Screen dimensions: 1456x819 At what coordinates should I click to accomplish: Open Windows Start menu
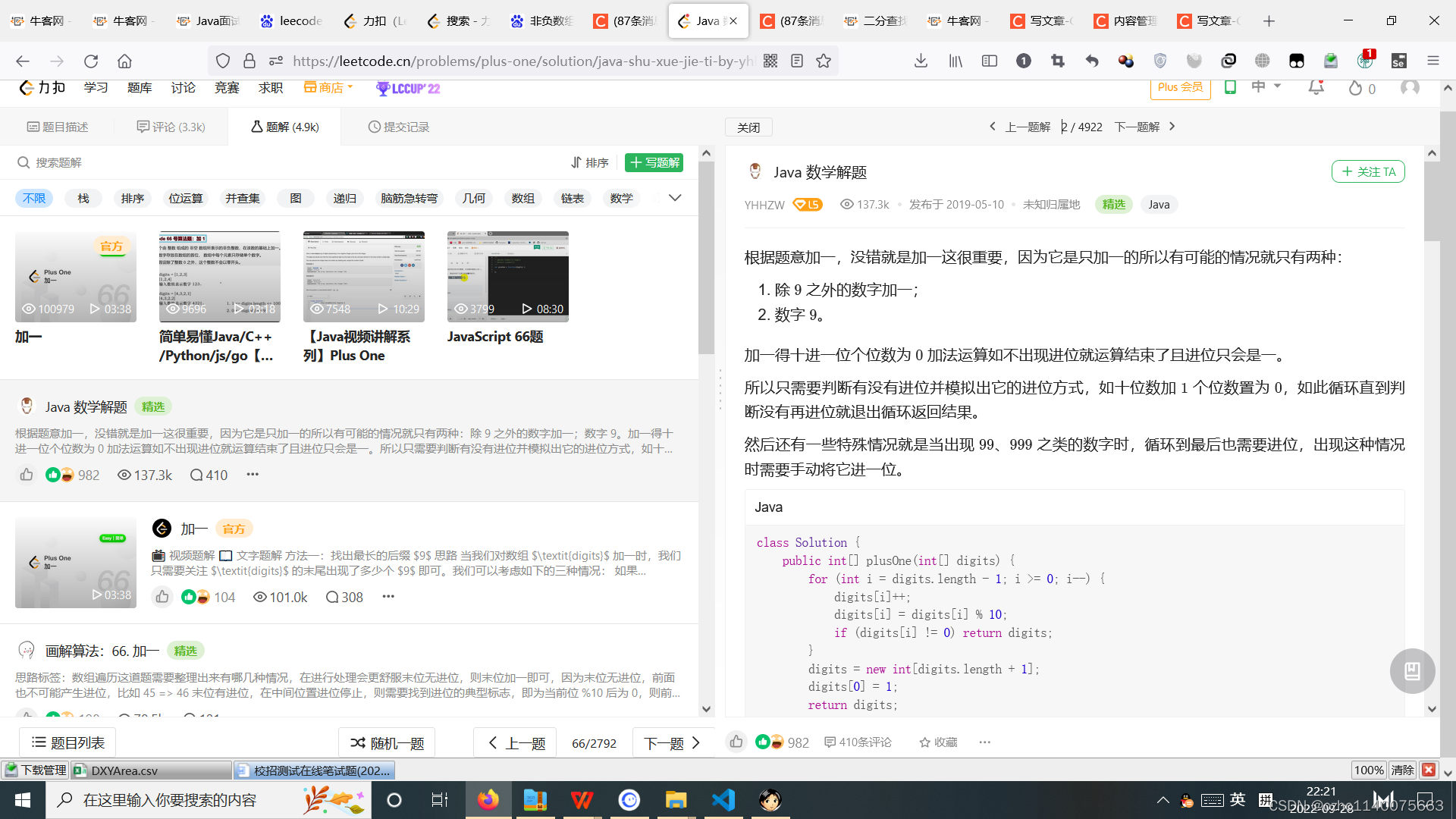23,800
